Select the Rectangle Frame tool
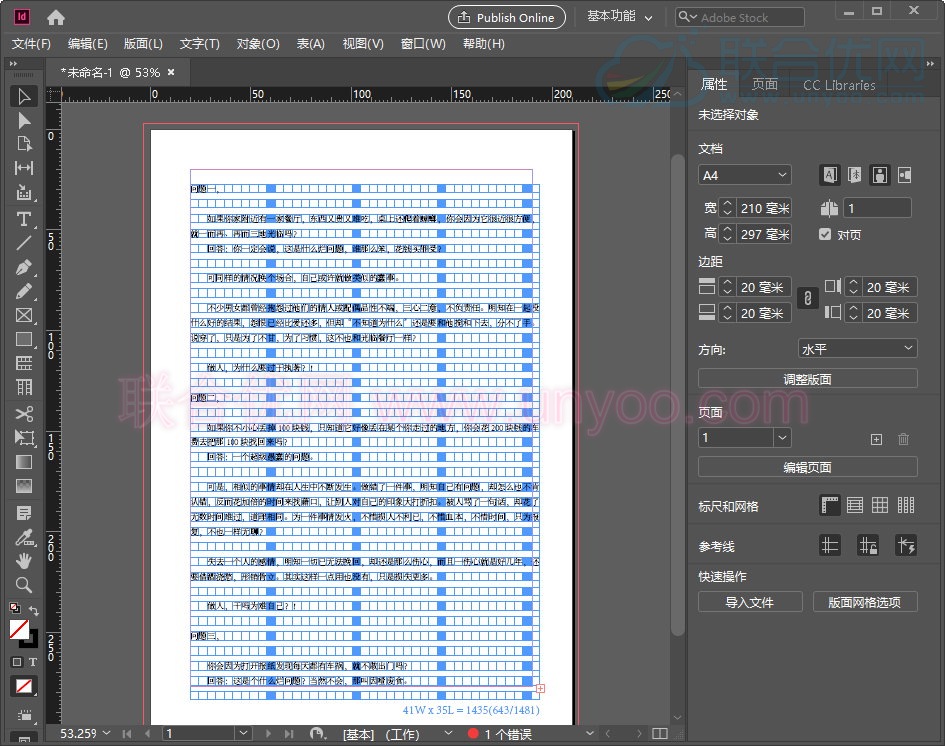 [x=24, y=315]
